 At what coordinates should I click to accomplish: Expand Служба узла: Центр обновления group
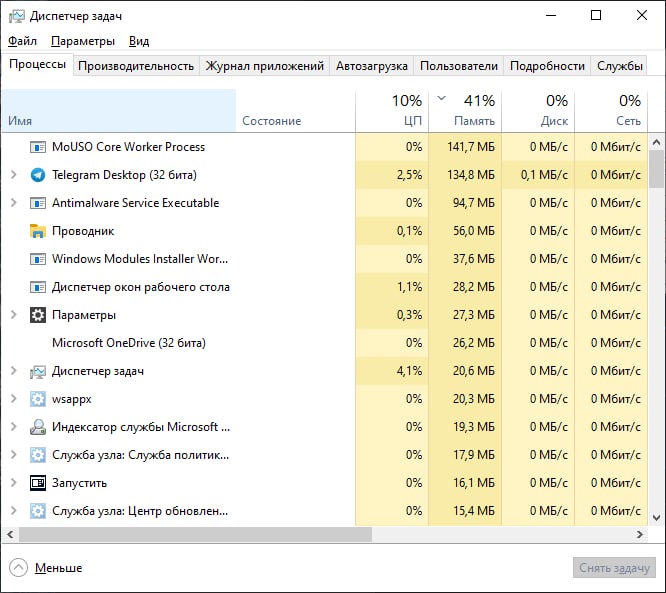[14, 511]
